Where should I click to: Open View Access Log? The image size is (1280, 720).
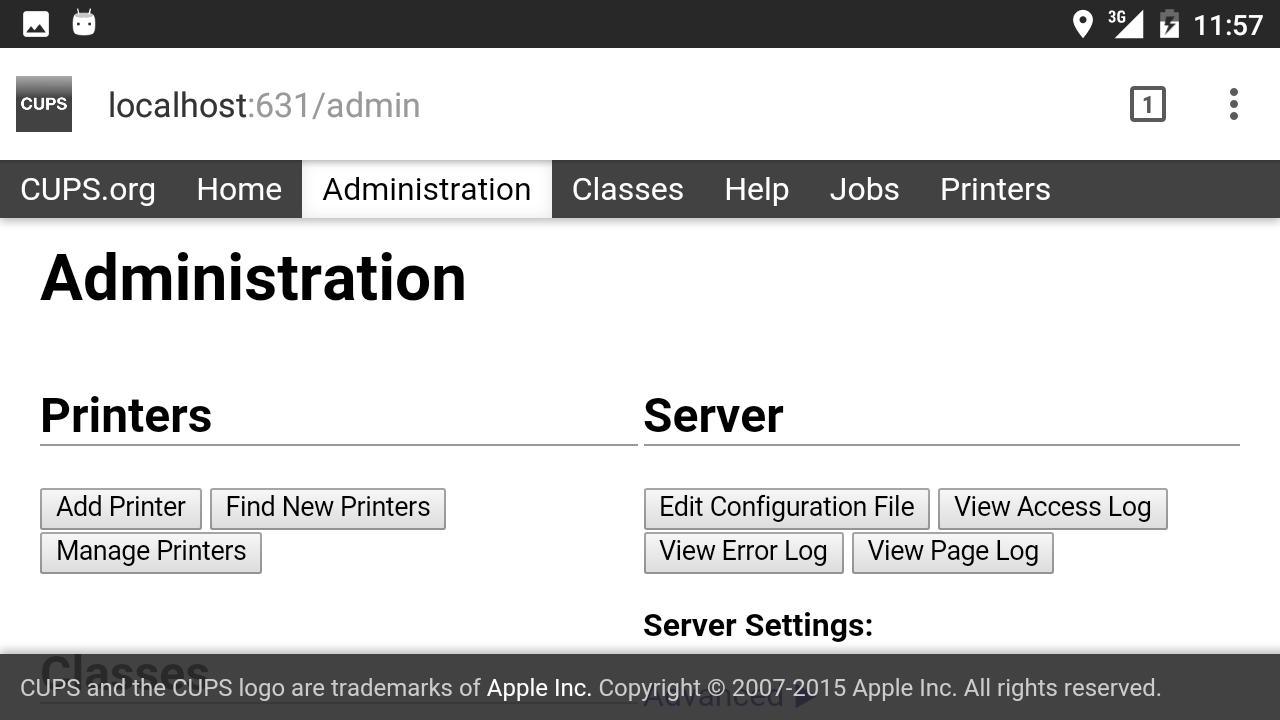tap(1053, 508)
